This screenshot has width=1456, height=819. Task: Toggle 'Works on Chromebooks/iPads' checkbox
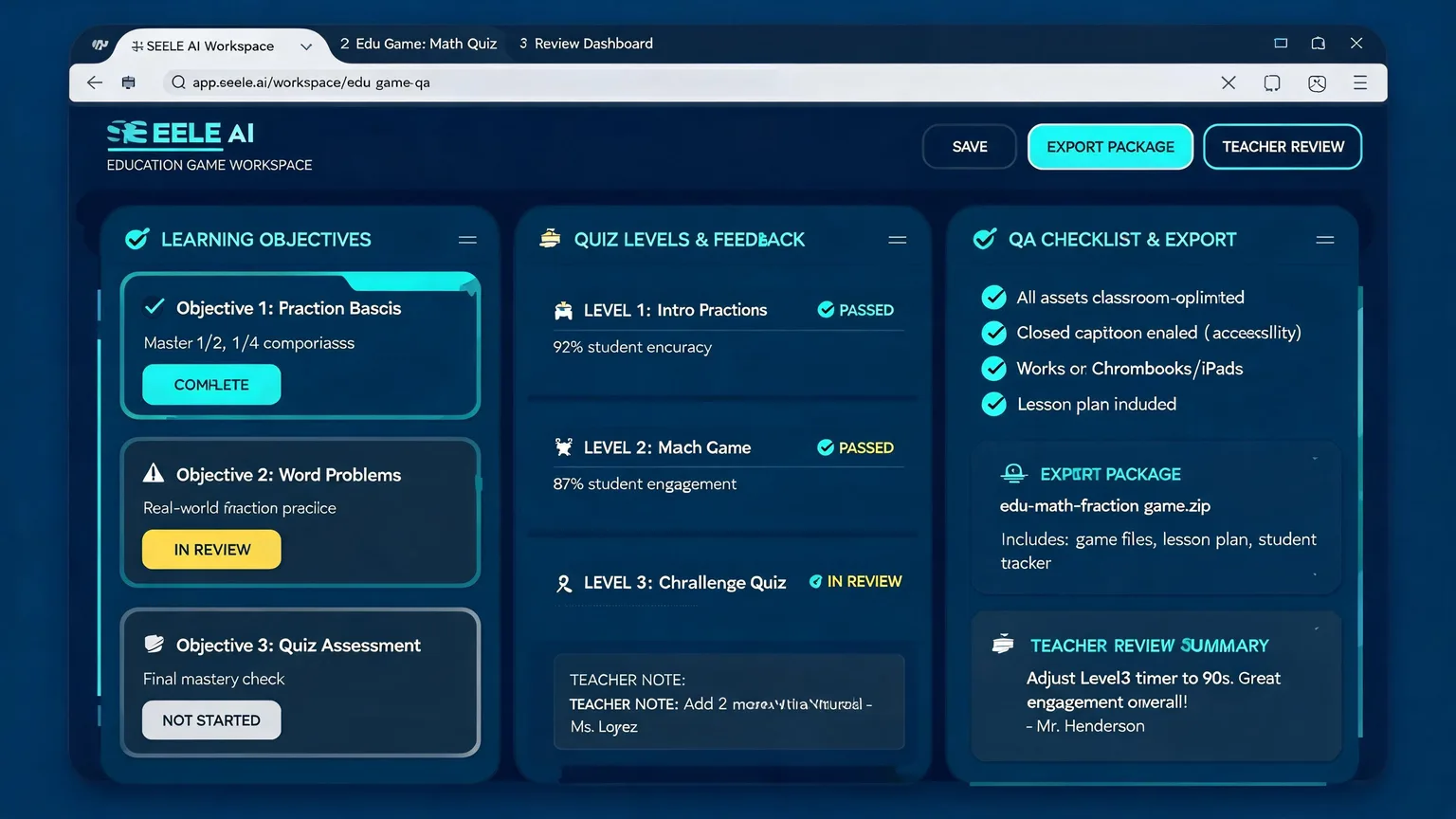[993, 368]
